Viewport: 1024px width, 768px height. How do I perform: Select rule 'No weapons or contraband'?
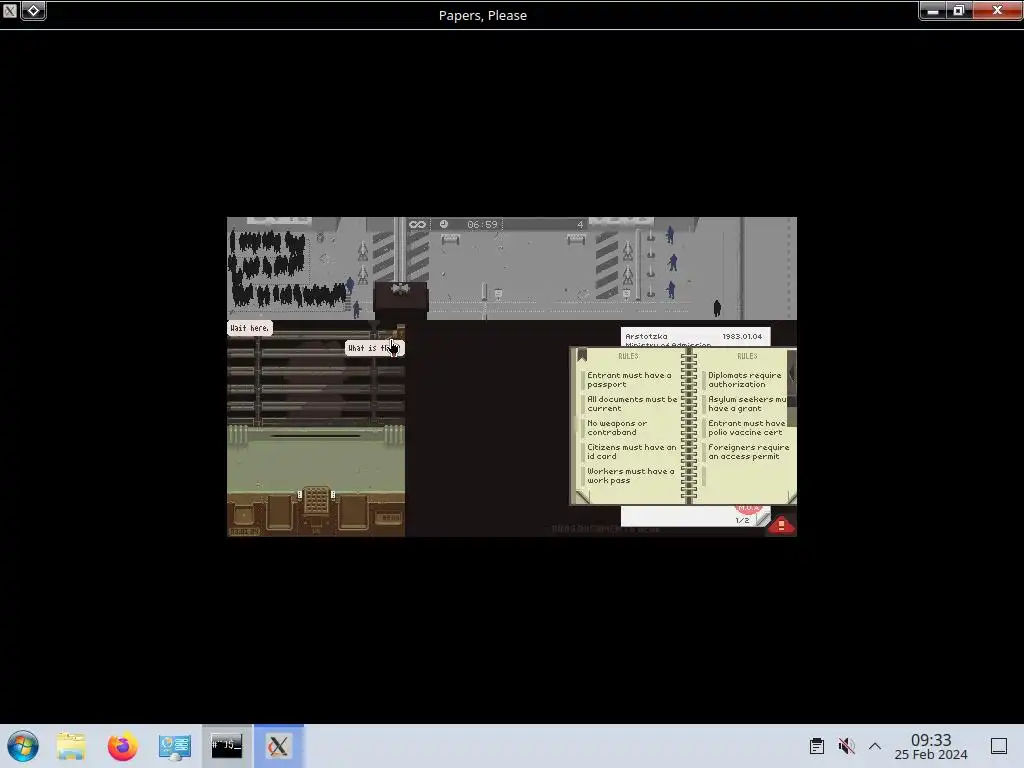click(x=616, y=428)
